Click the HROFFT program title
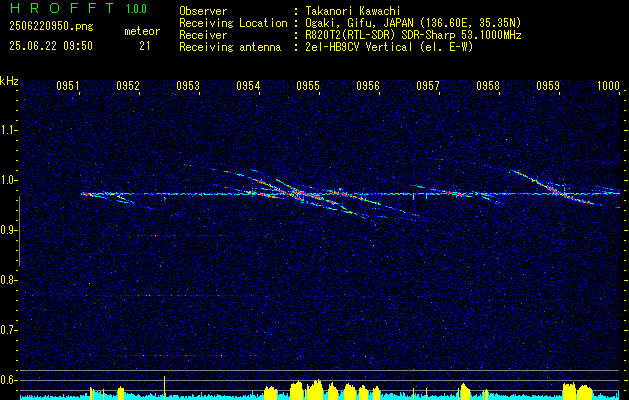This screenshot has height=400, width=629. (62, 8)
